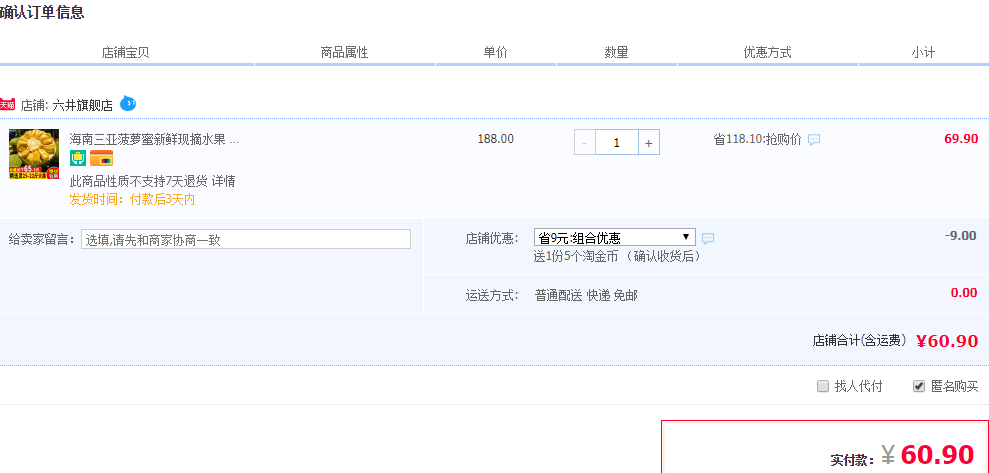Click the -9.00 store discount amount
The height and width of the screenshot is (473, 989).
(x=961, y=235)
